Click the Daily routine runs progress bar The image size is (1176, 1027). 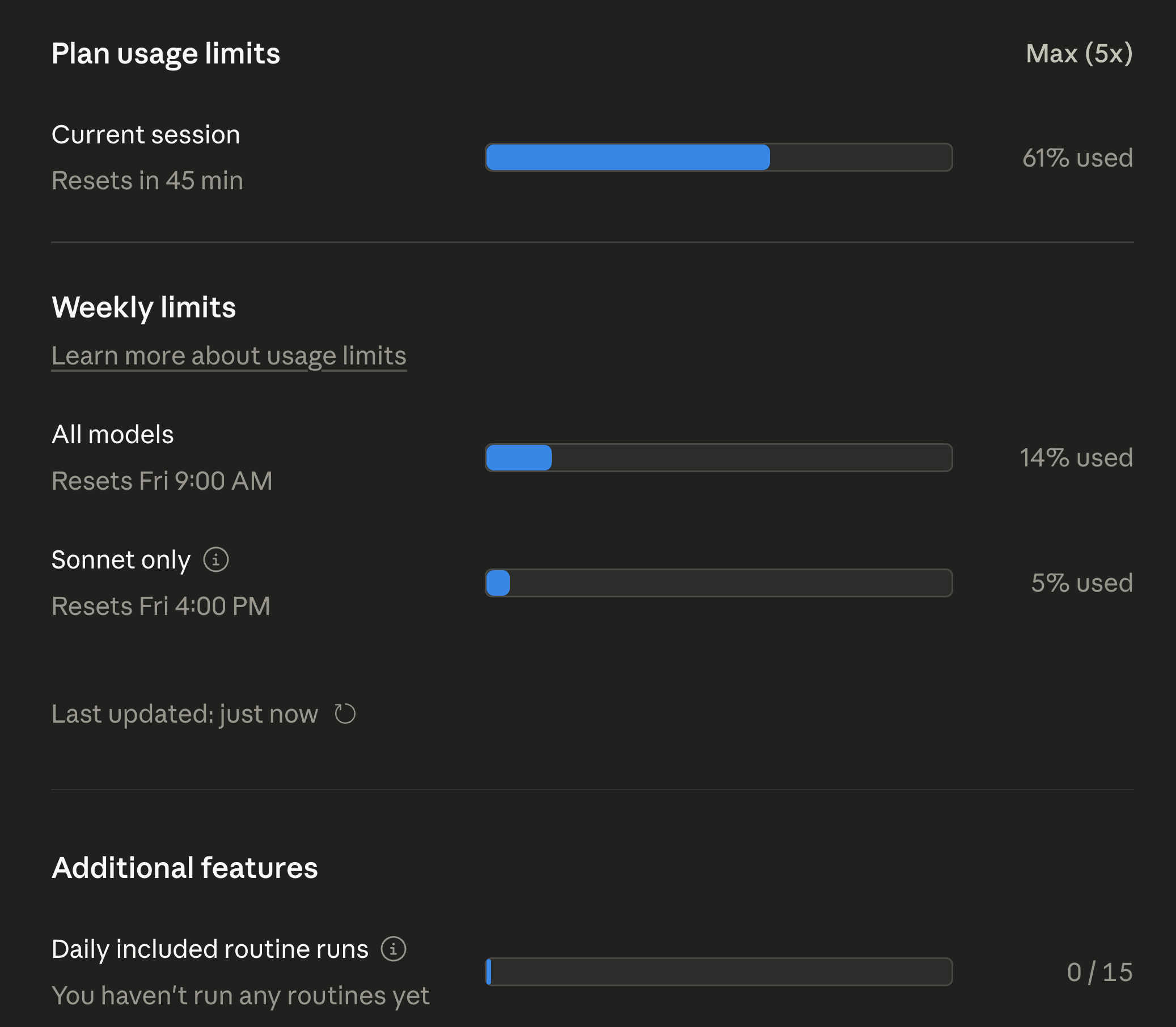coord(718,972)
